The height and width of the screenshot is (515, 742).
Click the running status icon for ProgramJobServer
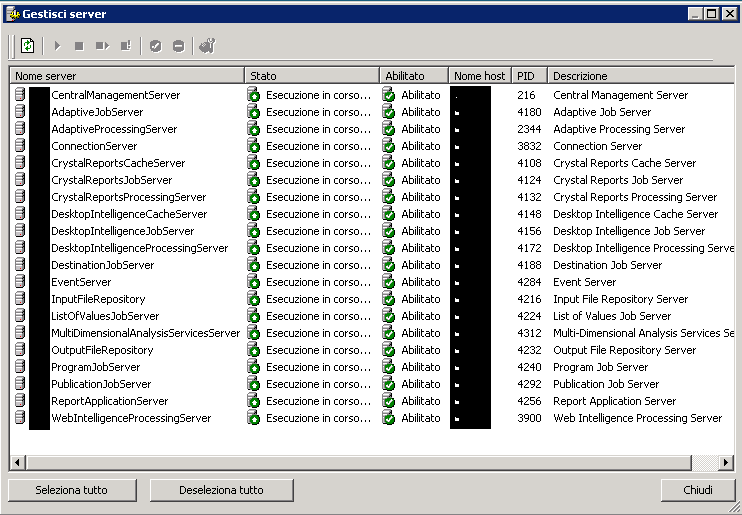tap(254, 367)
